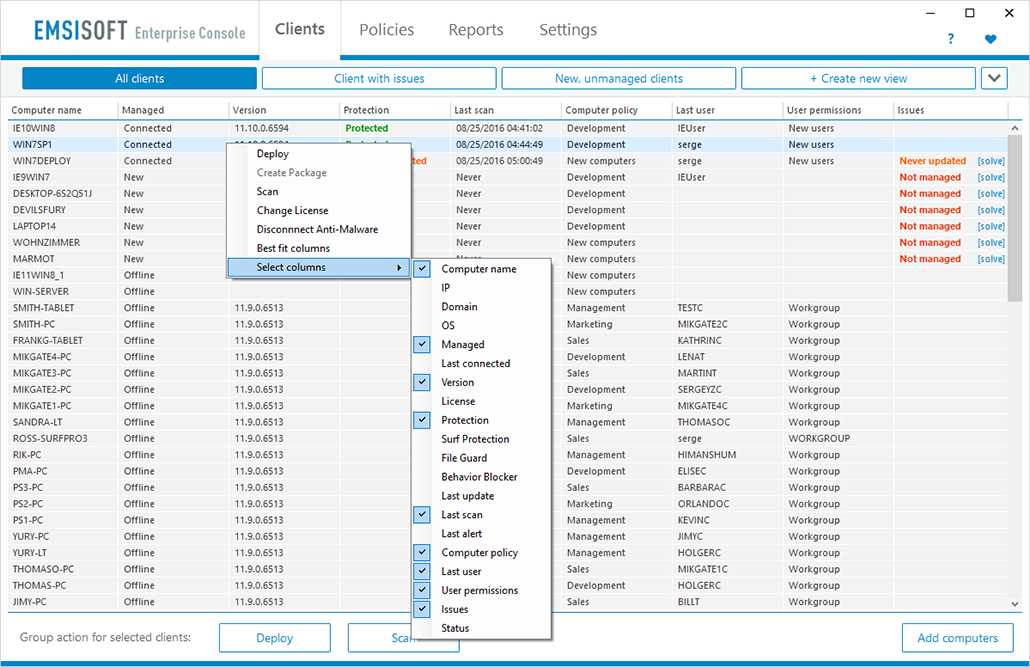Enable the License column
The image size is (1030, 667).
click(x=481, y=401)
